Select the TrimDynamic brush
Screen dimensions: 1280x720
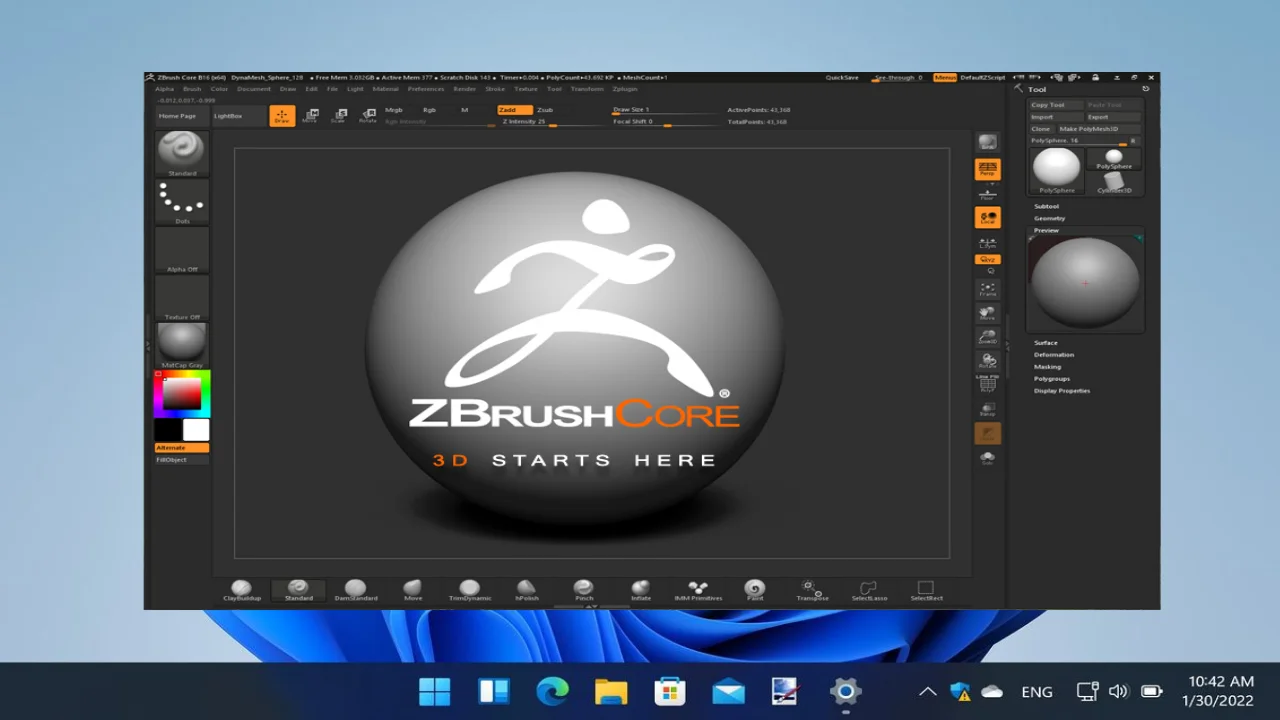(470, 590)
